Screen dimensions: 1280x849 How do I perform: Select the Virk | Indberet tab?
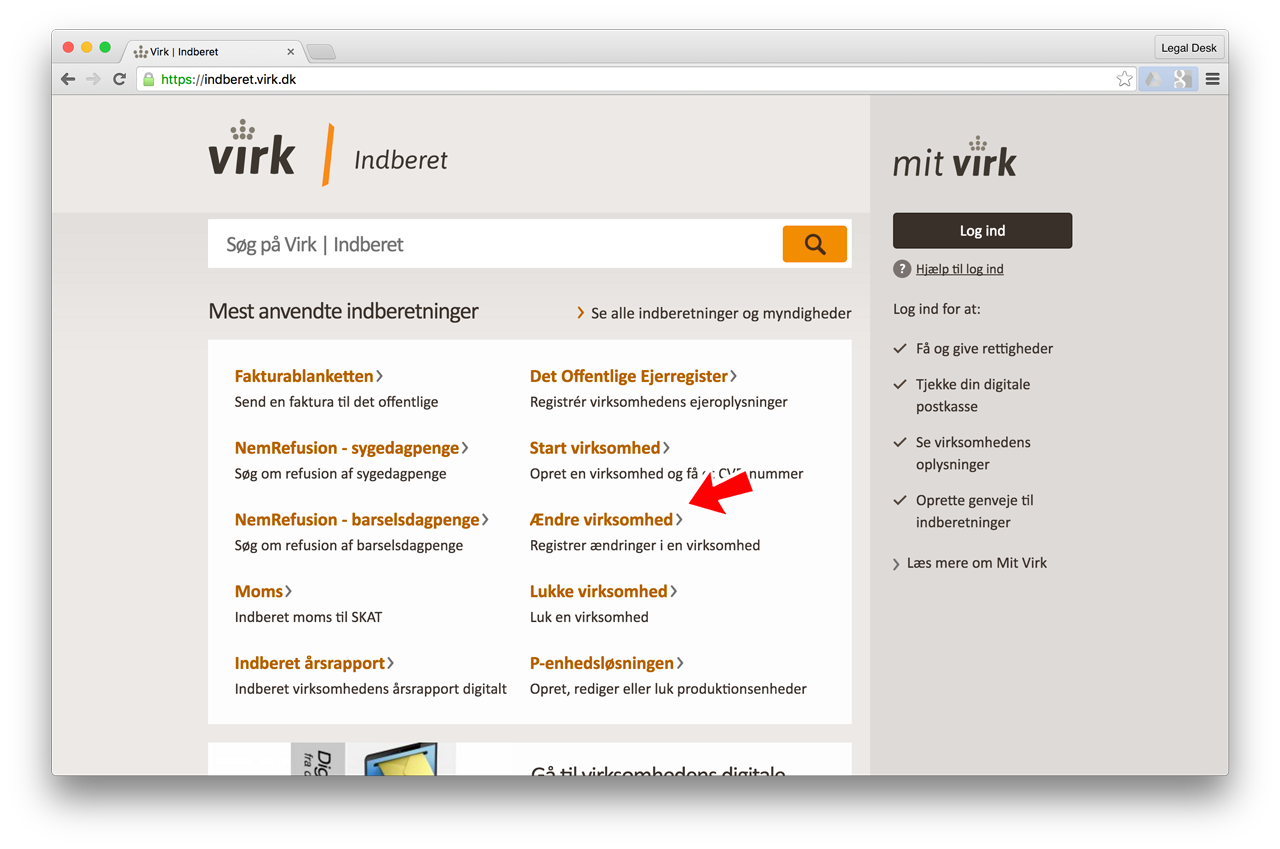pos(212,52)
